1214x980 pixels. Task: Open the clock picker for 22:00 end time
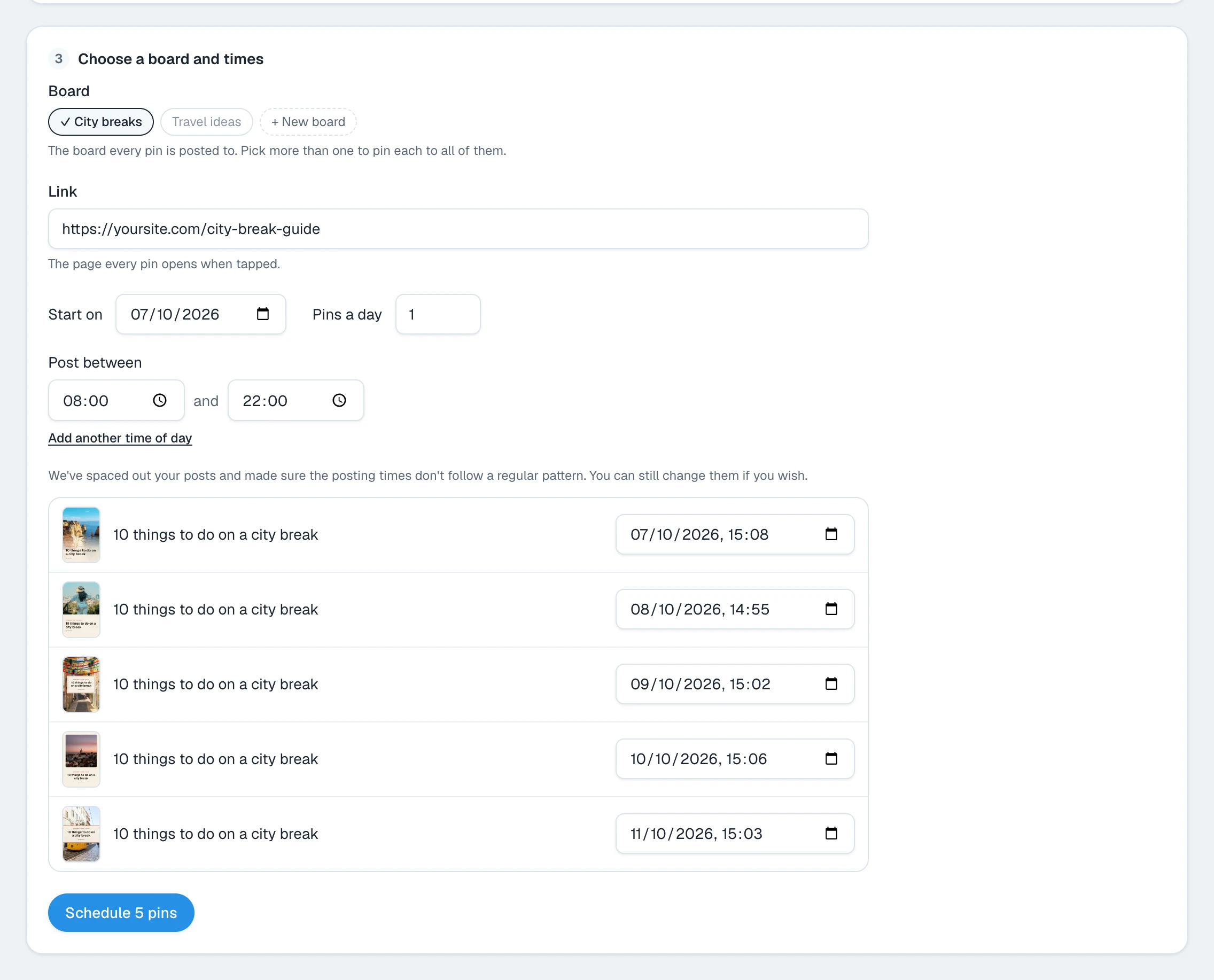pyautogui.click(x=339, y=400)
